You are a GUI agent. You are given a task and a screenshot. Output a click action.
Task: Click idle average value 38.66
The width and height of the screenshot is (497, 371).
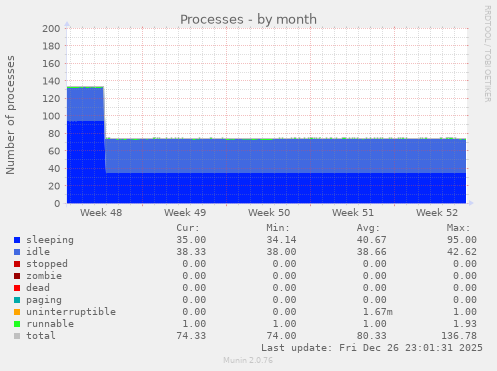372,252
